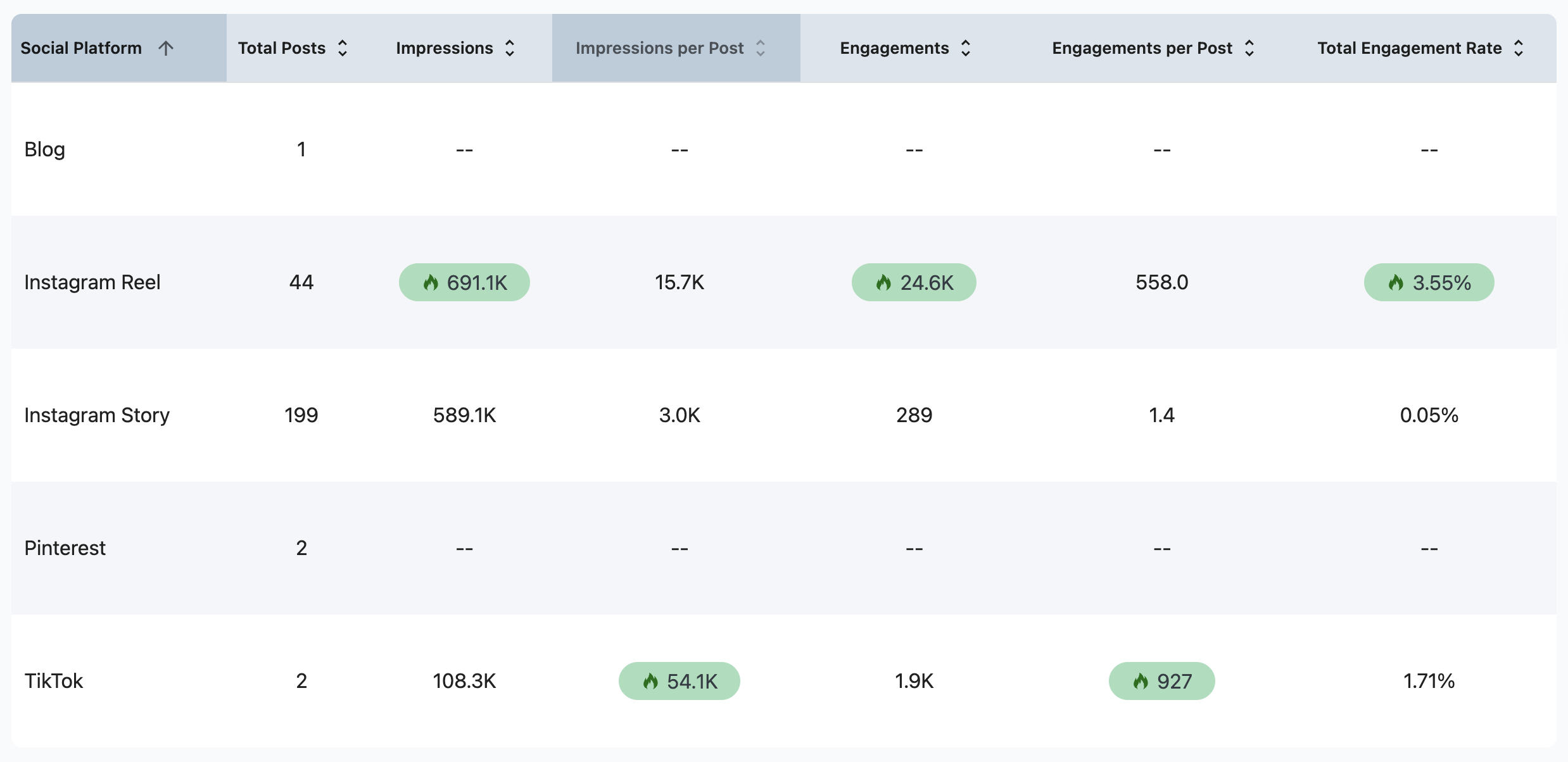Viewport: 1568px width, 762px height.
Task: Click the flame icon in 54.1K badge
Action: [650, 681]
